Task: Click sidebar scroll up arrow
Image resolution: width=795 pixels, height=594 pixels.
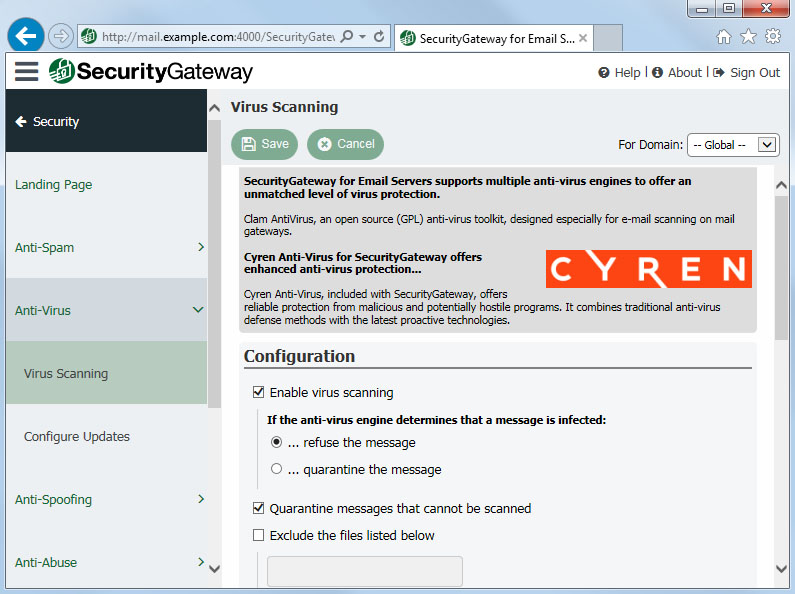Action: click(x=214, y=108)
